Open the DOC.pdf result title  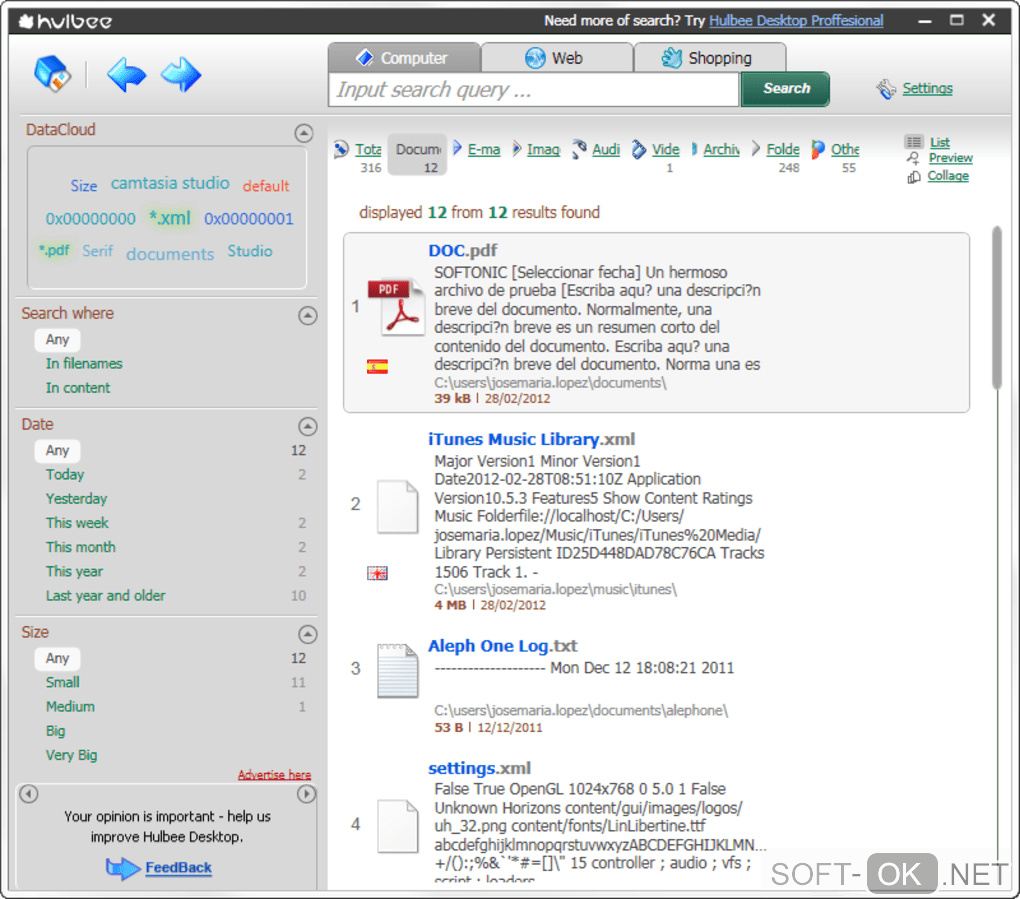463,250
